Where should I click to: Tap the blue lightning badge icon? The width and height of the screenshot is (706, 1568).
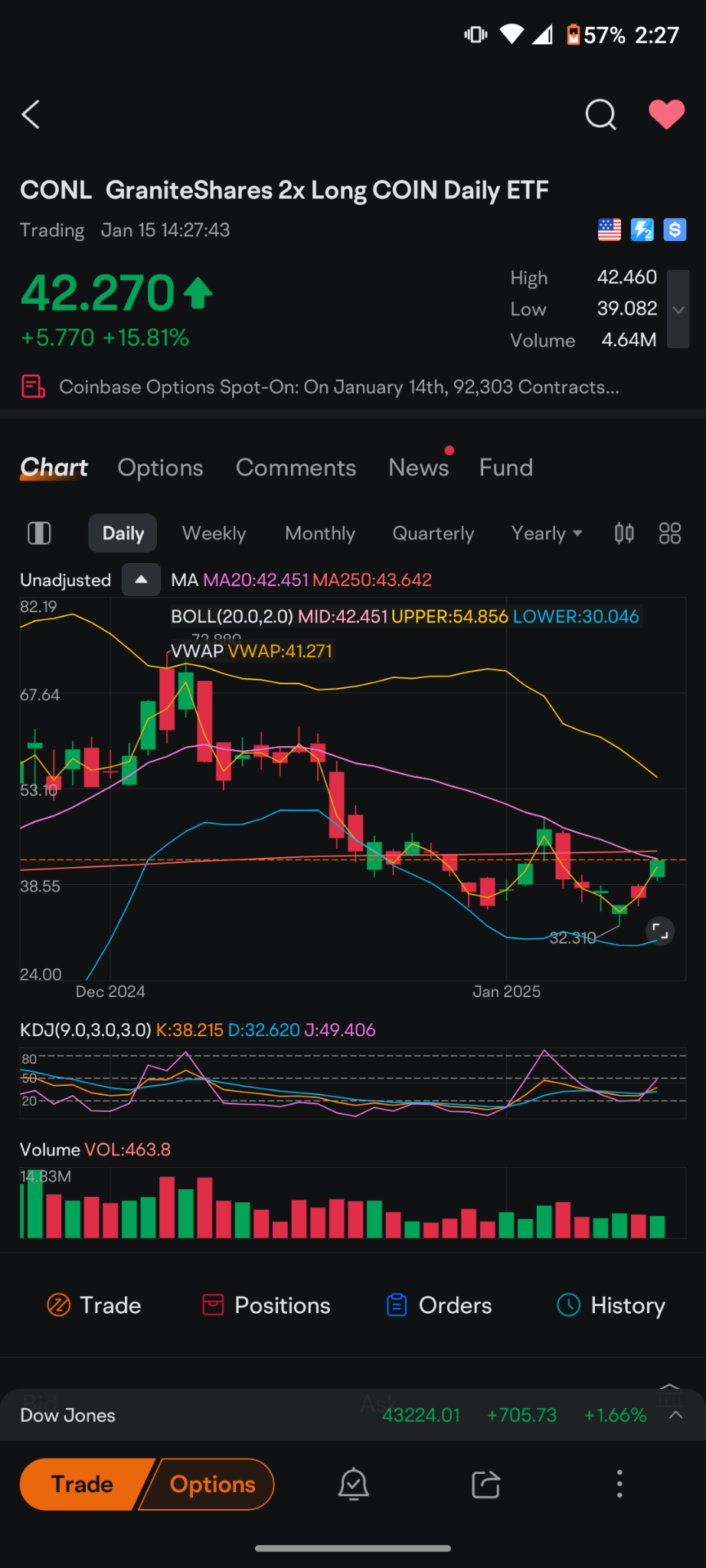click(x=642, y=230)
